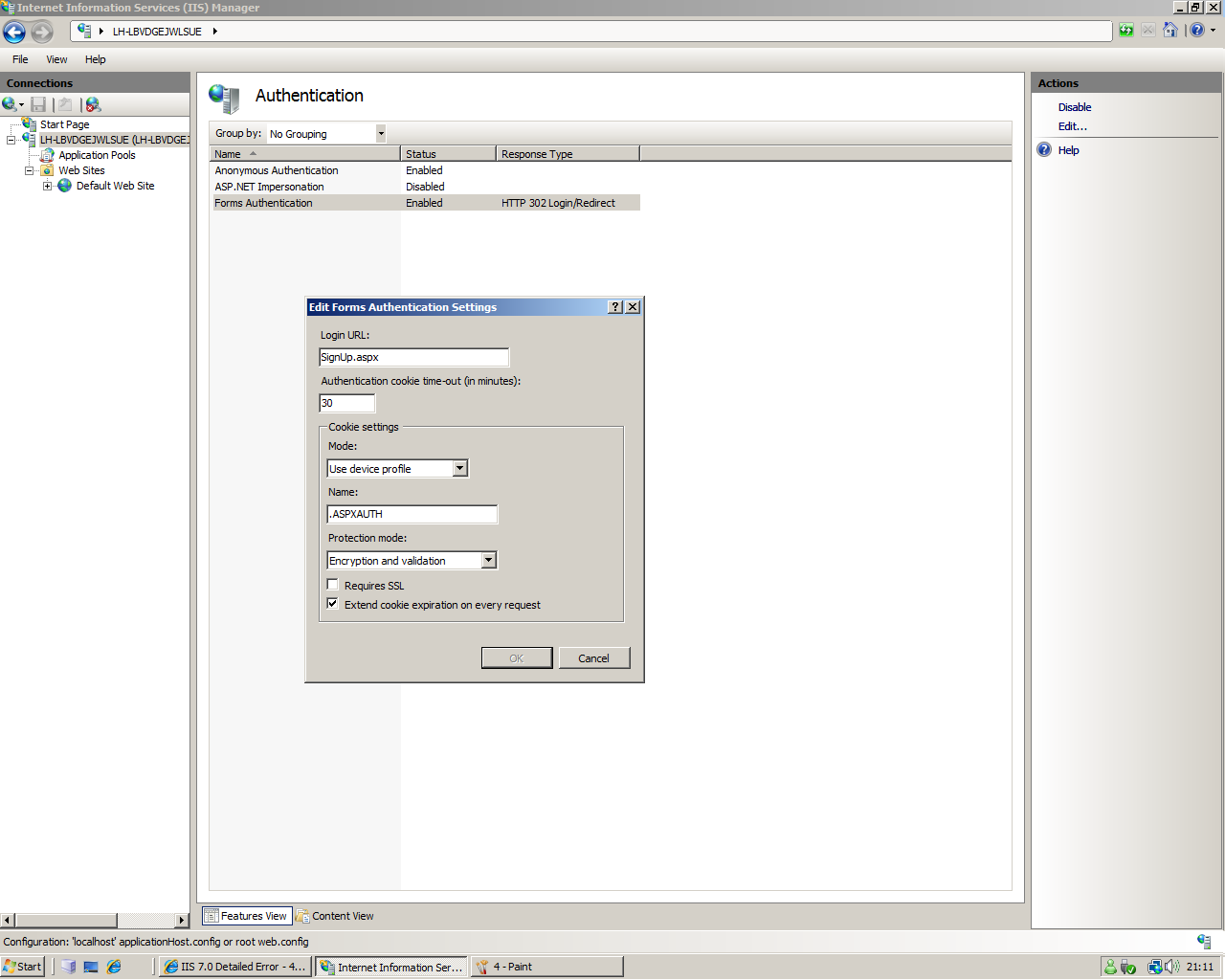
Task: Sort by the Response Type column header
Action: (568, 154)
